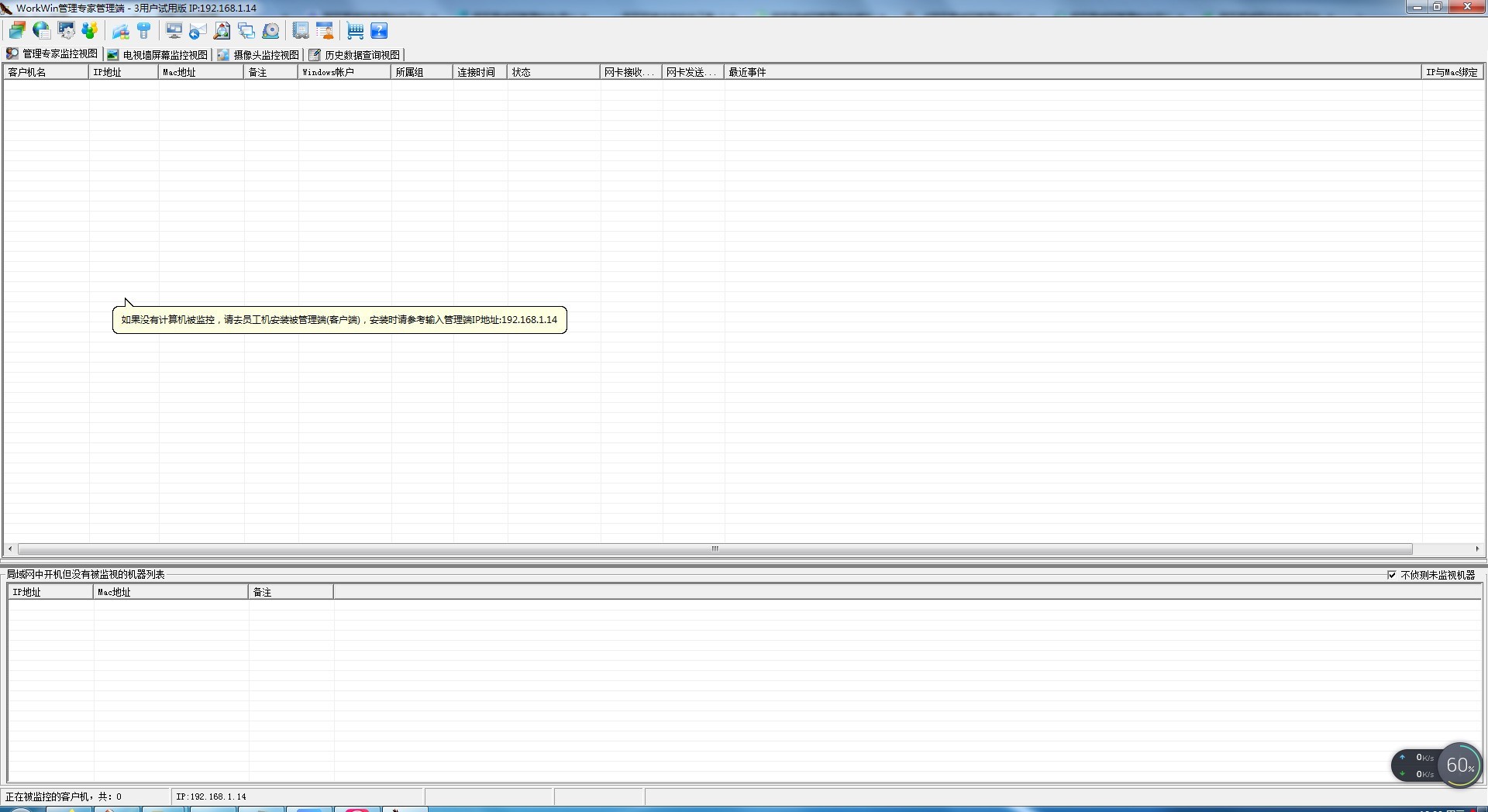Click the globe with list toolbar icon
Image resolution: width=1488 pixels, height=812 pixels.
click(42, 31)
